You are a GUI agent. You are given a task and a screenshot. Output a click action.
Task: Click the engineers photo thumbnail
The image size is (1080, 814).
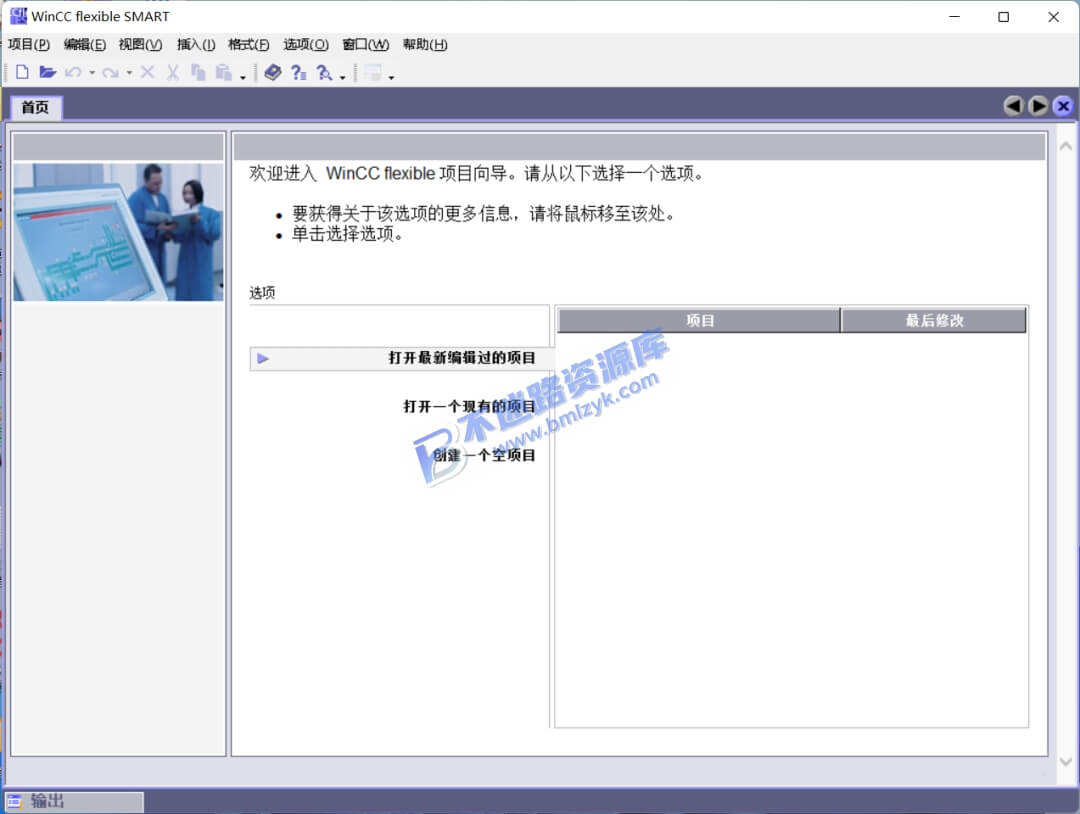[x=118, y=231]
